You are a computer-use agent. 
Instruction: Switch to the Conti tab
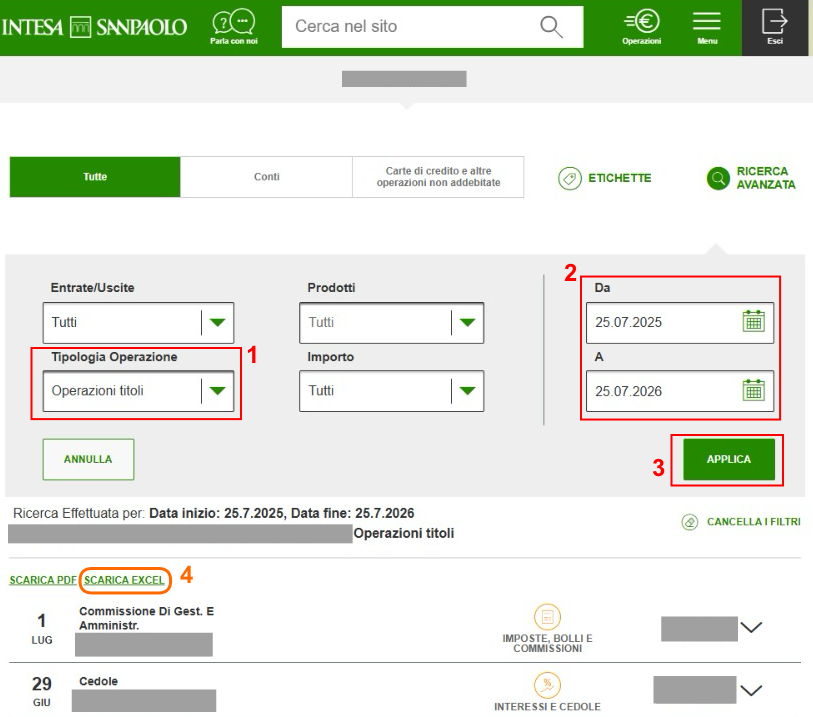267,177
